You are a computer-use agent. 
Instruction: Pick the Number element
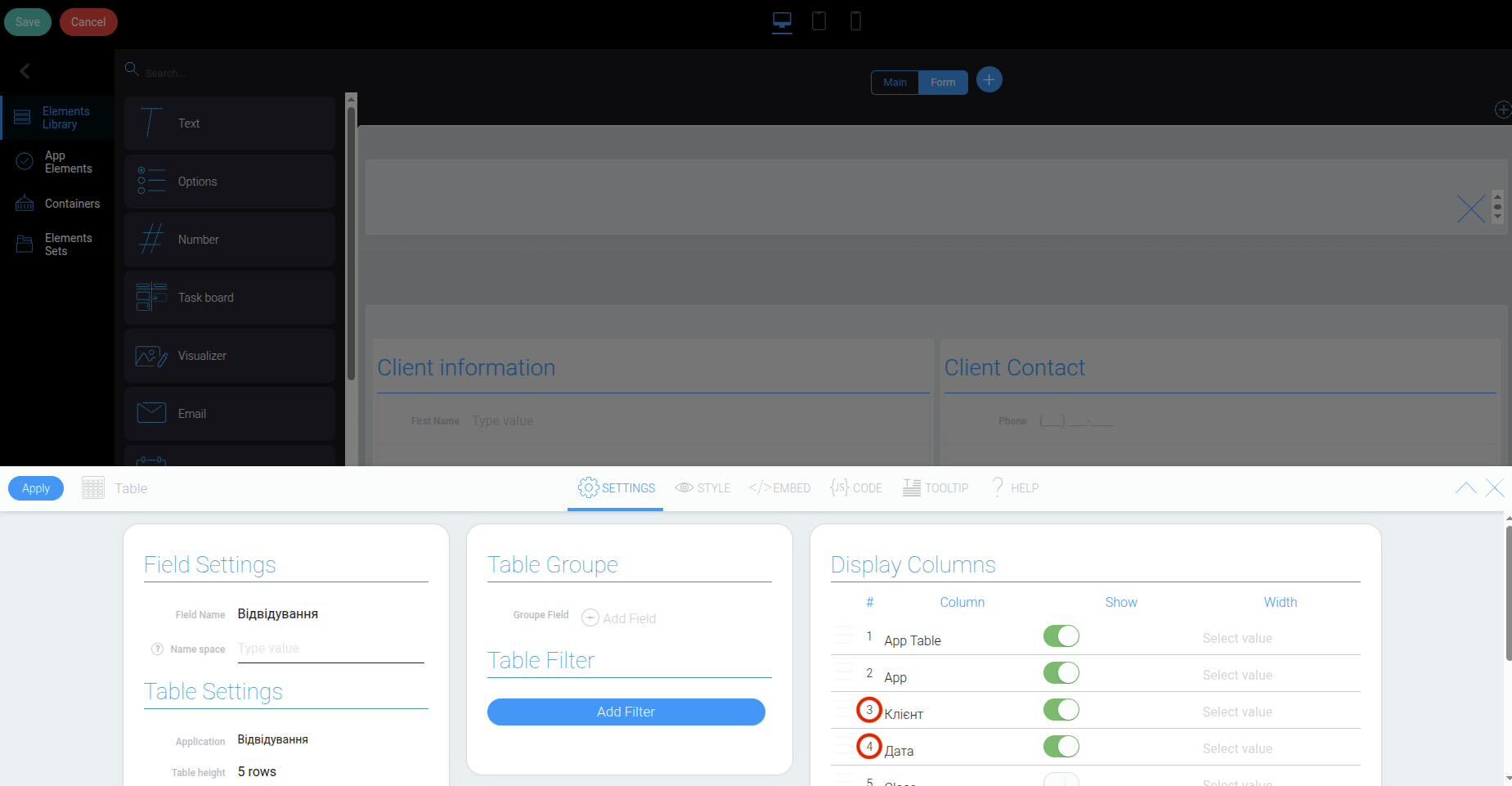(x=230, y=240)
